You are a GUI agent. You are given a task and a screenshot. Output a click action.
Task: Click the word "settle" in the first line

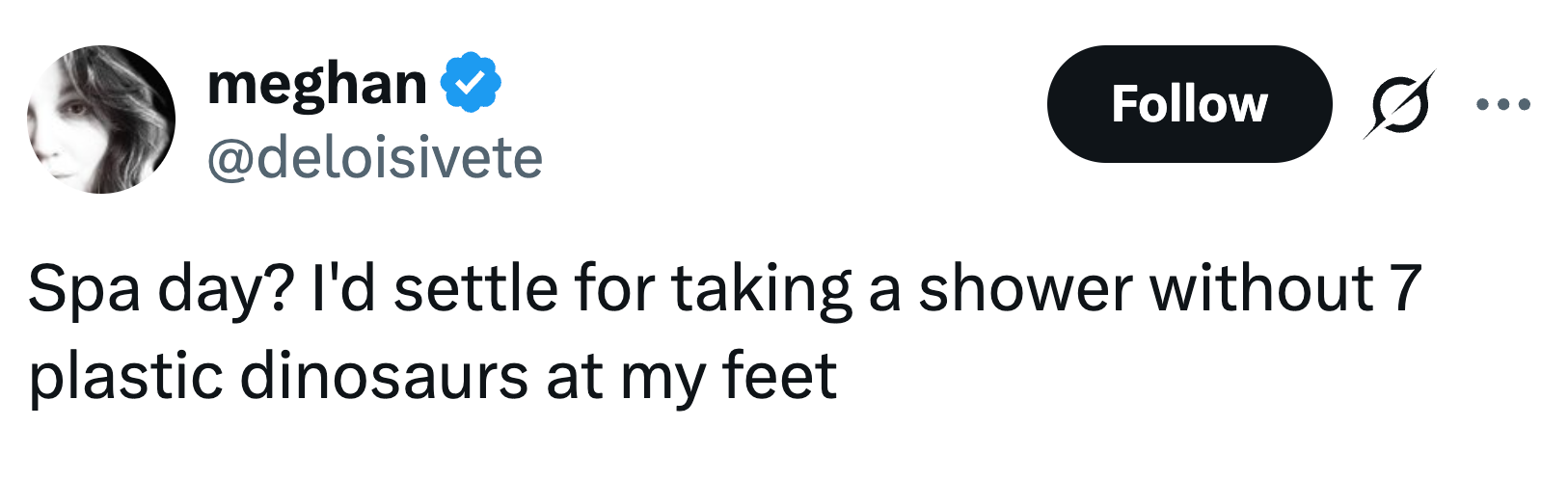475,289
